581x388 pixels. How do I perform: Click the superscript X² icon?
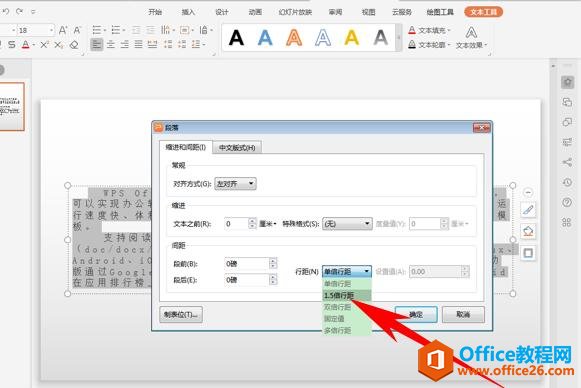(44, 45)
